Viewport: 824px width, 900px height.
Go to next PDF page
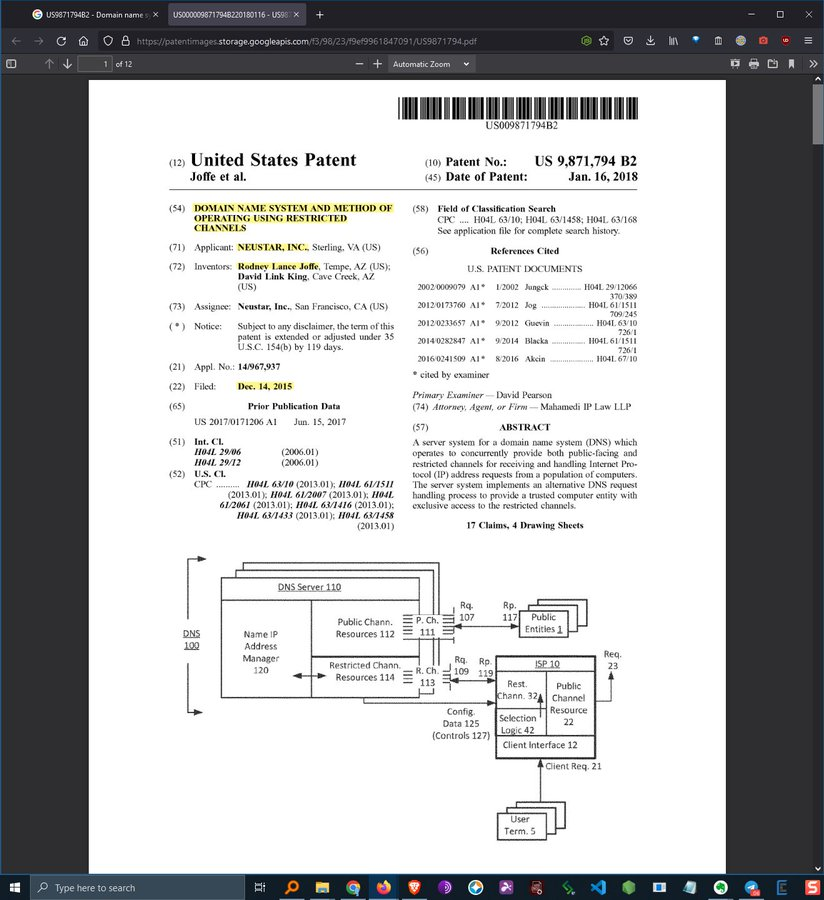(x=68, y=64)
